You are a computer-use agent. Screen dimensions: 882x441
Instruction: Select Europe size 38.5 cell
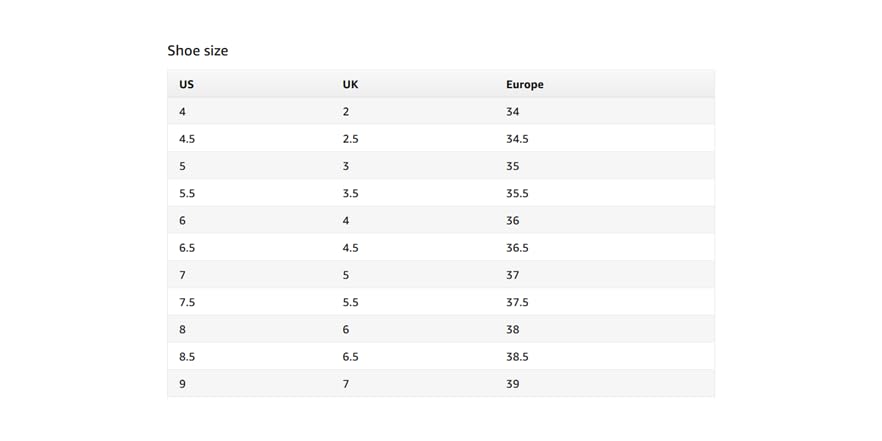pyautogui.click(x=517, y=356)
